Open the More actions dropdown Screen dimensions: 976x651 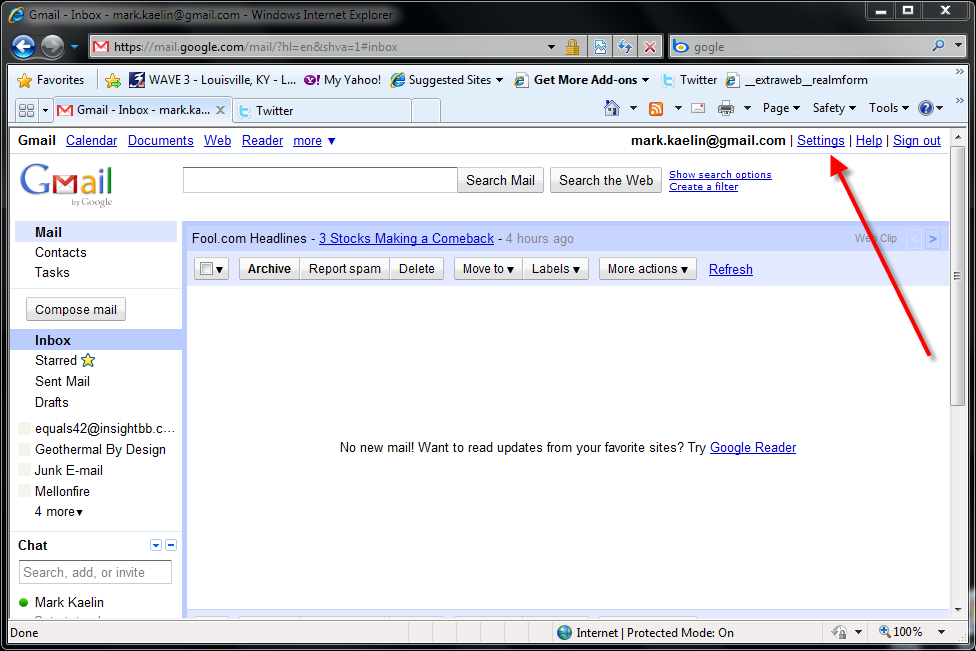click(x=648, y=269)
